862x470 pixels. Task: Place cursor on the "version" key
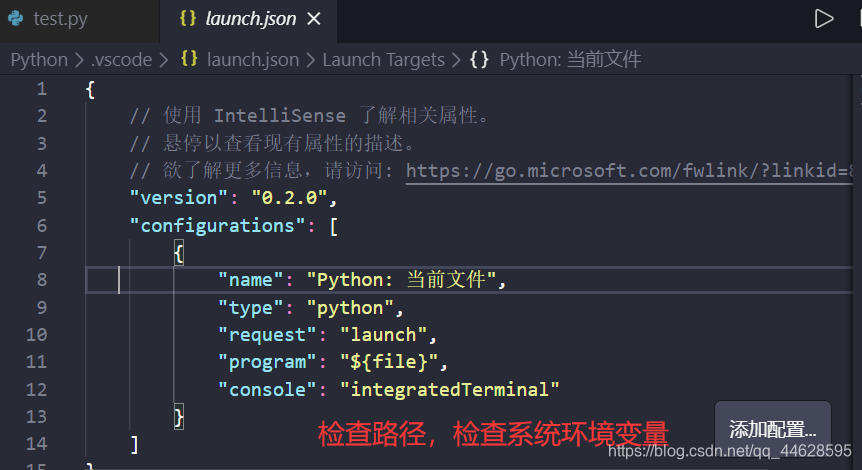pyautogui.click(x=179, y=198)
